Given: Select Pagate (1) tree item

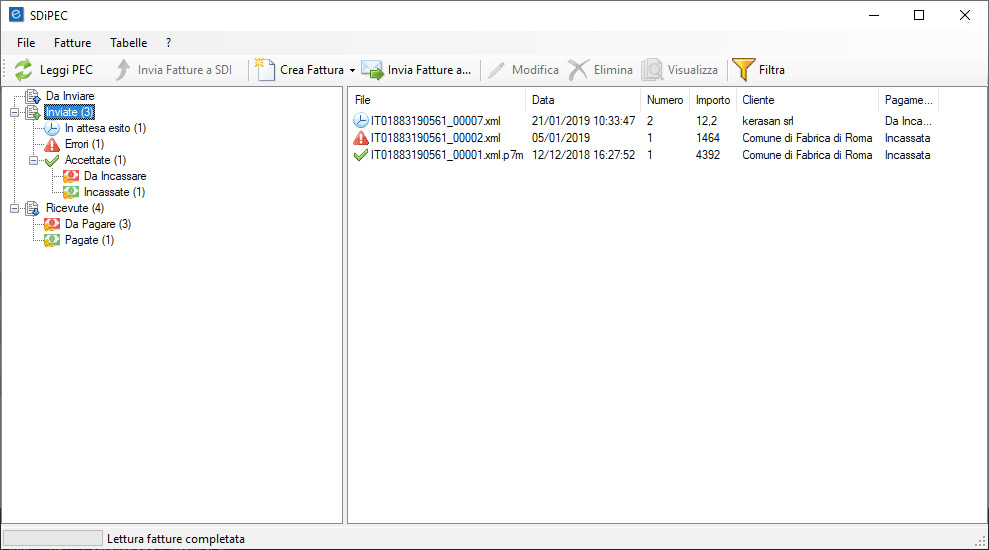Looking at the screenshot, I should click(x=89, y=240).
